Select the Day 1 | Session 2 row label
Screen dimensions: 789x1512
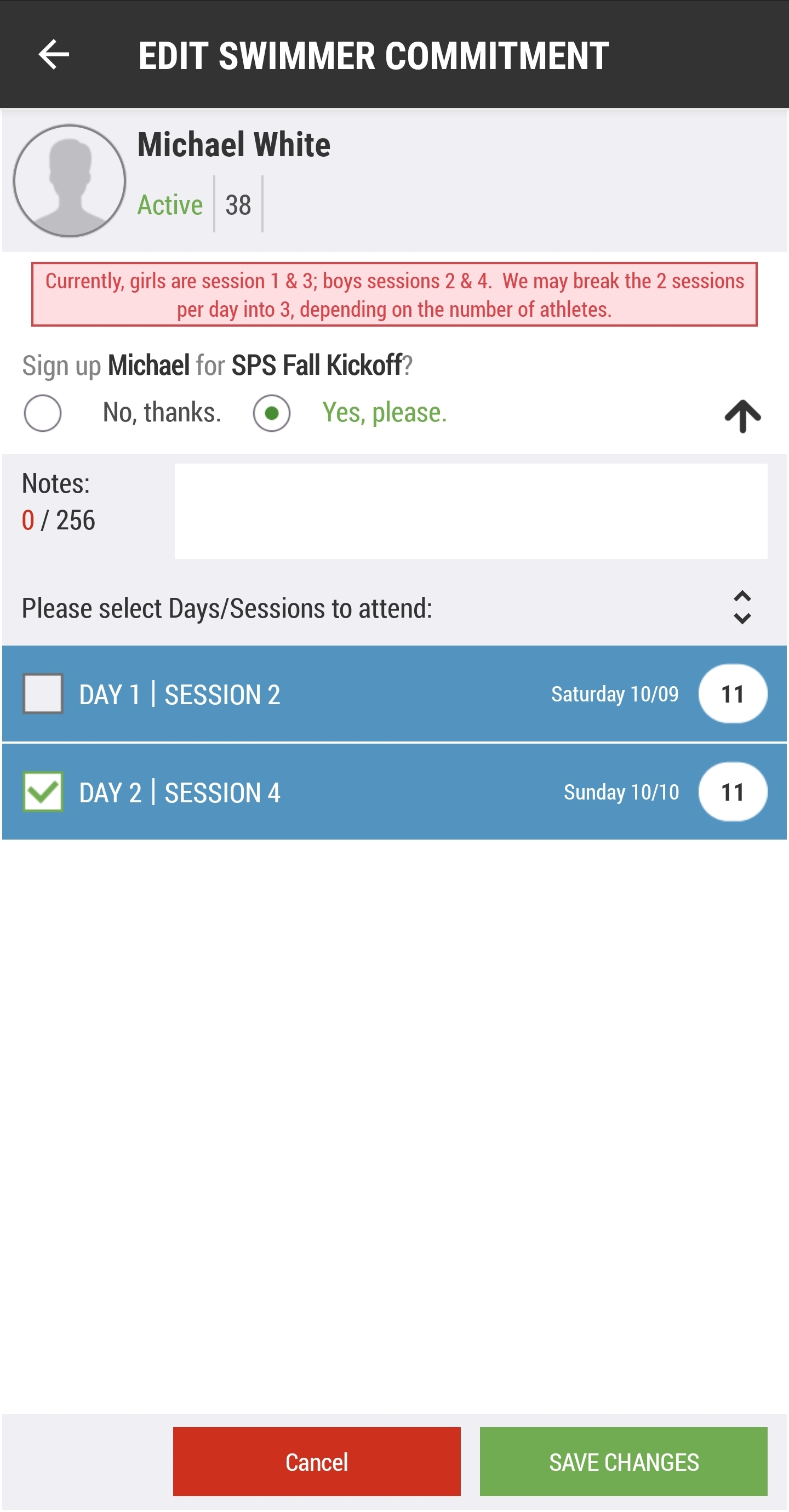[x=180, y=695]
